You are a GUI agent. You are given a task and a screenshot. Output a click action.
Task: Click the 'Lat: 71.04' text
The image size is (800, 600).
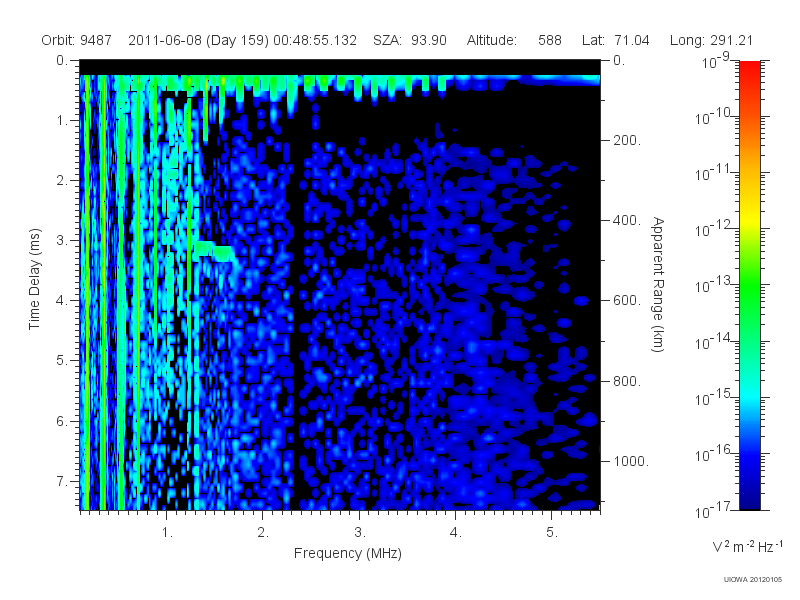615,40
